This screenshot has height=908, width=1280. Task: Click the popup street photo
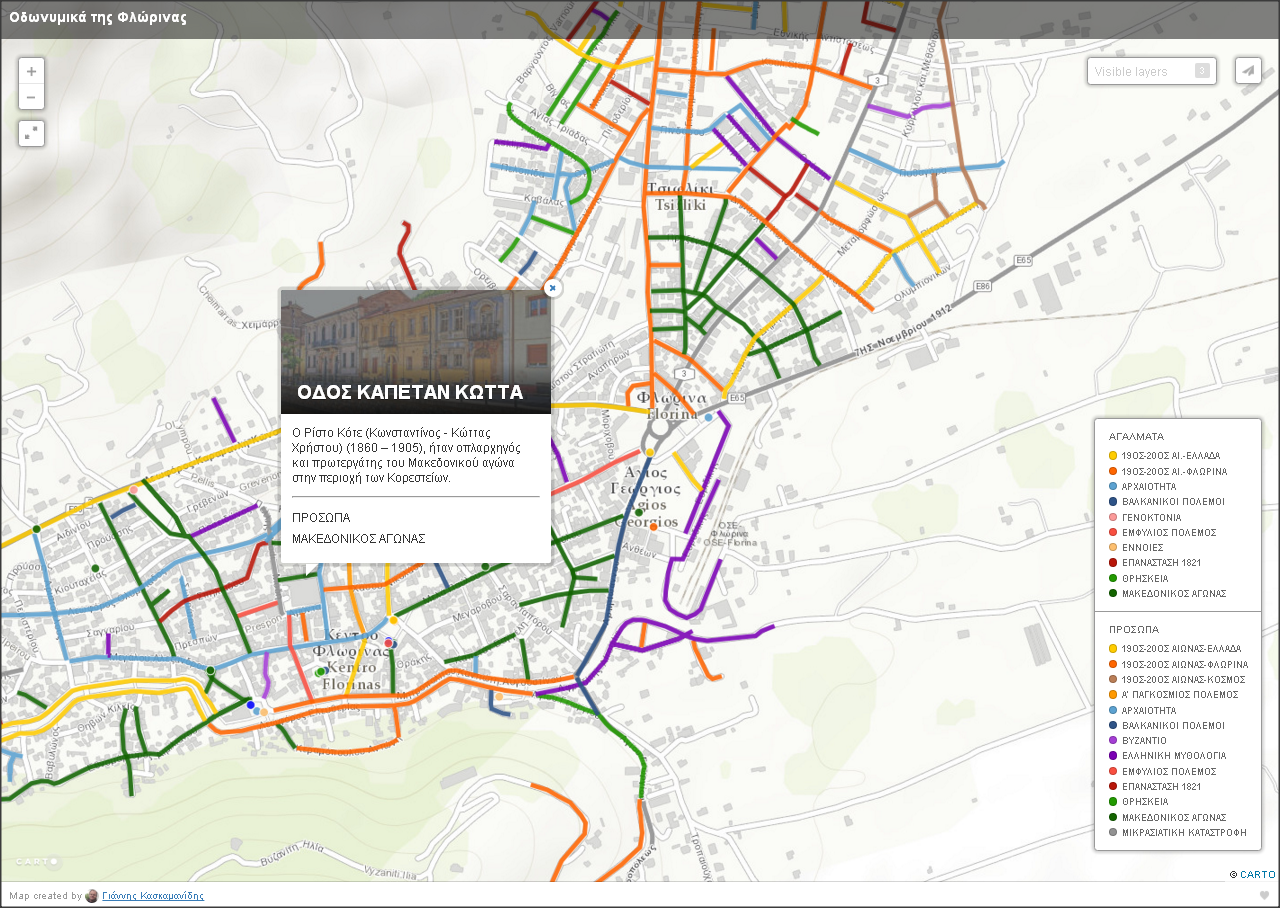pos(415,335)
